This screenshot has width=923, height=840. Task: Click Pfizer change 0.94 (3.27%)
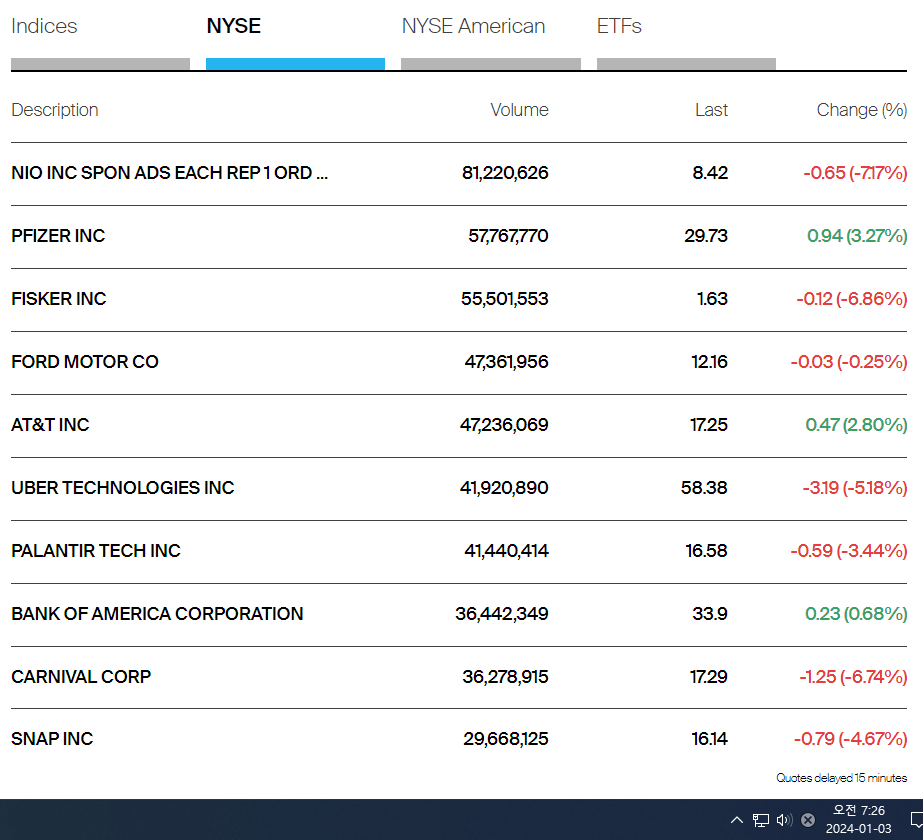pos(856,236)
